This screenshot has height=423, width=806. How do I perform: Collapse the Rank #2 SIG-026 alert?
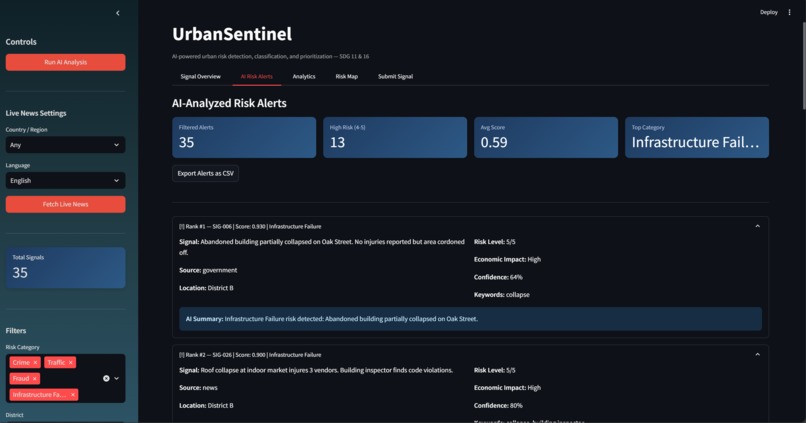[x=757, y=355]
